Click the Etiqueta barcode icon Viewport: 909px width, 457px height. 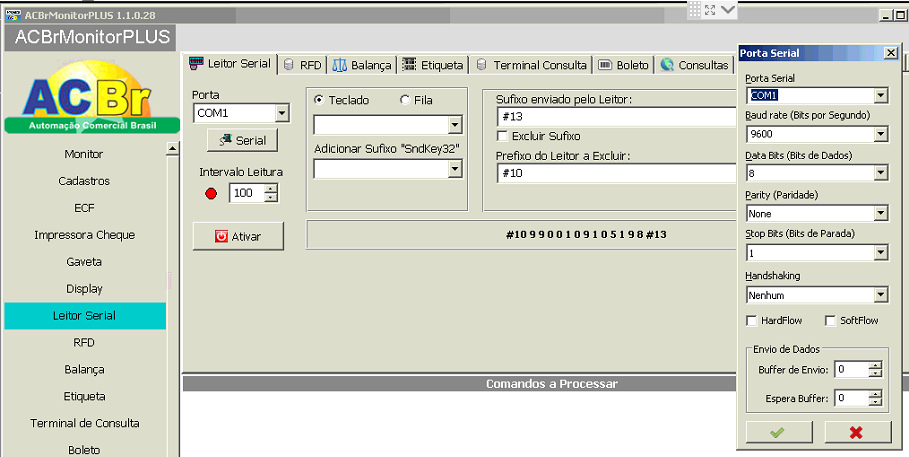click(409, 64)
